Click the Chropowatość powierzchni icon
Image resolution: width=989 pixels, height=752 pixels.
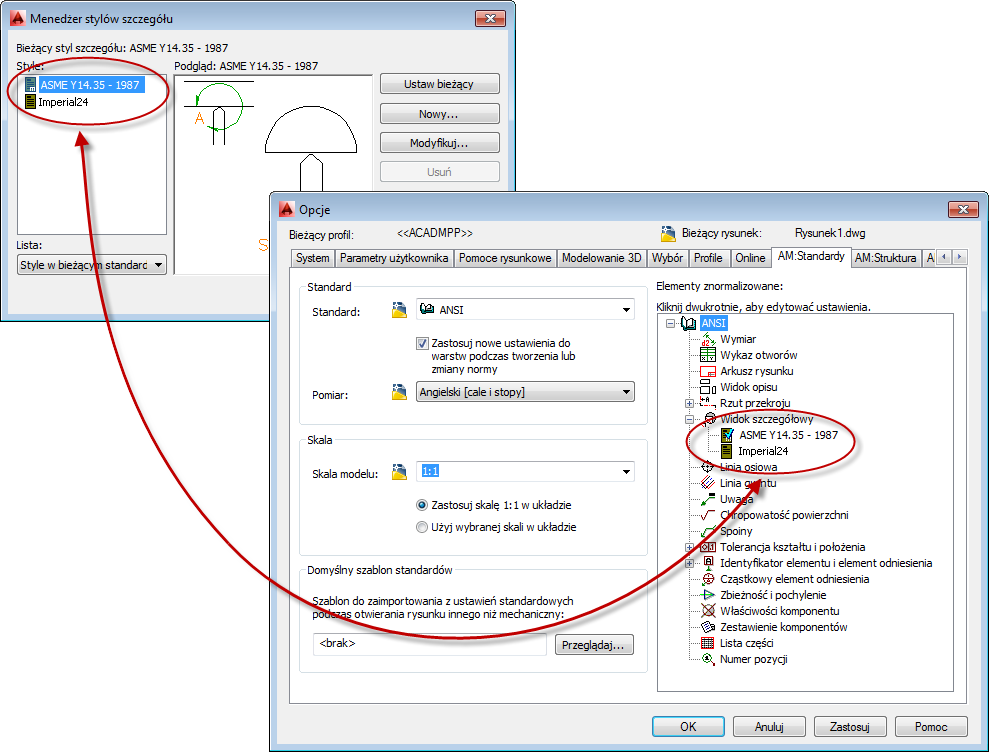(x=708, y=515)
